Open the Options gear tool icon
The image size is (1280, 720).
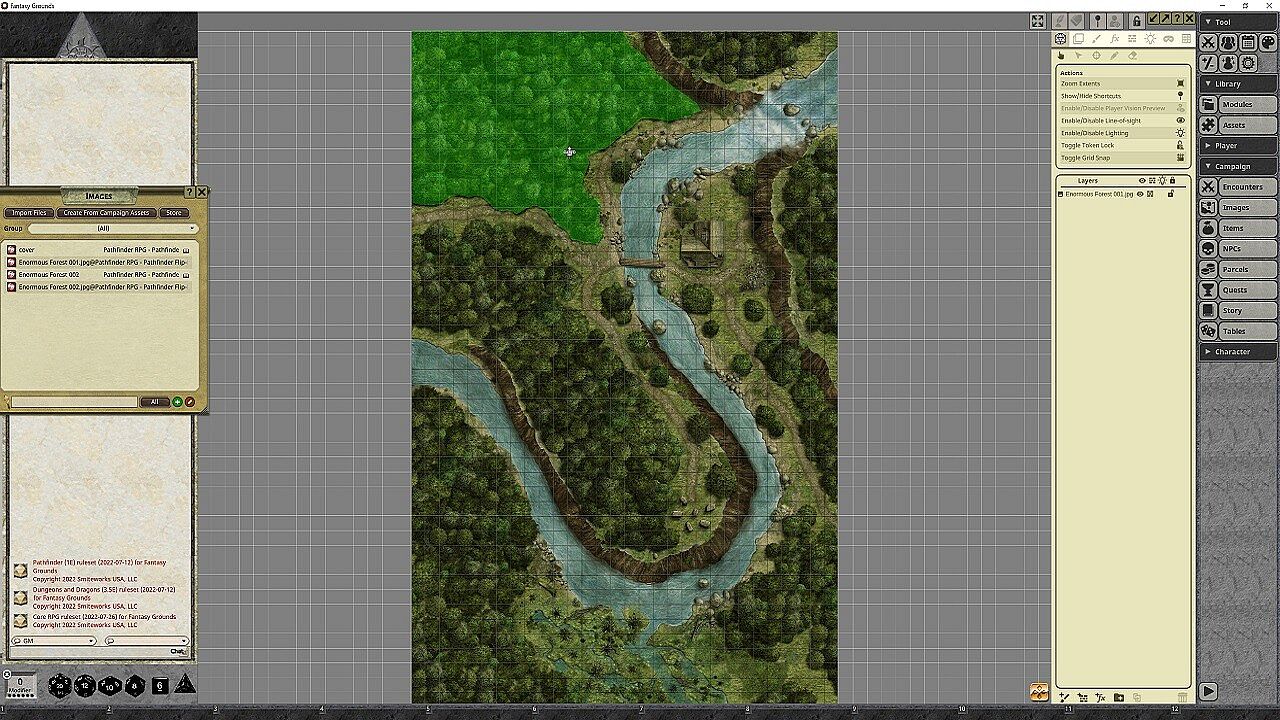click(1248, 62)
